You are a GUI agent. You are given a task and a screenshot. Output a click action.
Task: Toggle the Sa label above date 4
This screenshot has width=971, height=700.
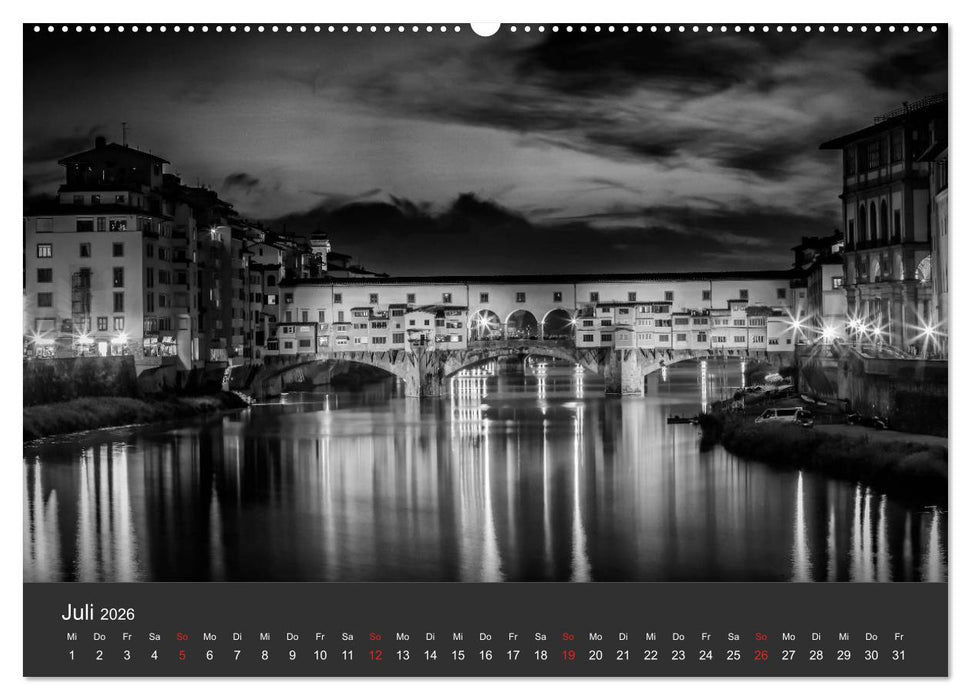(153, 637)
